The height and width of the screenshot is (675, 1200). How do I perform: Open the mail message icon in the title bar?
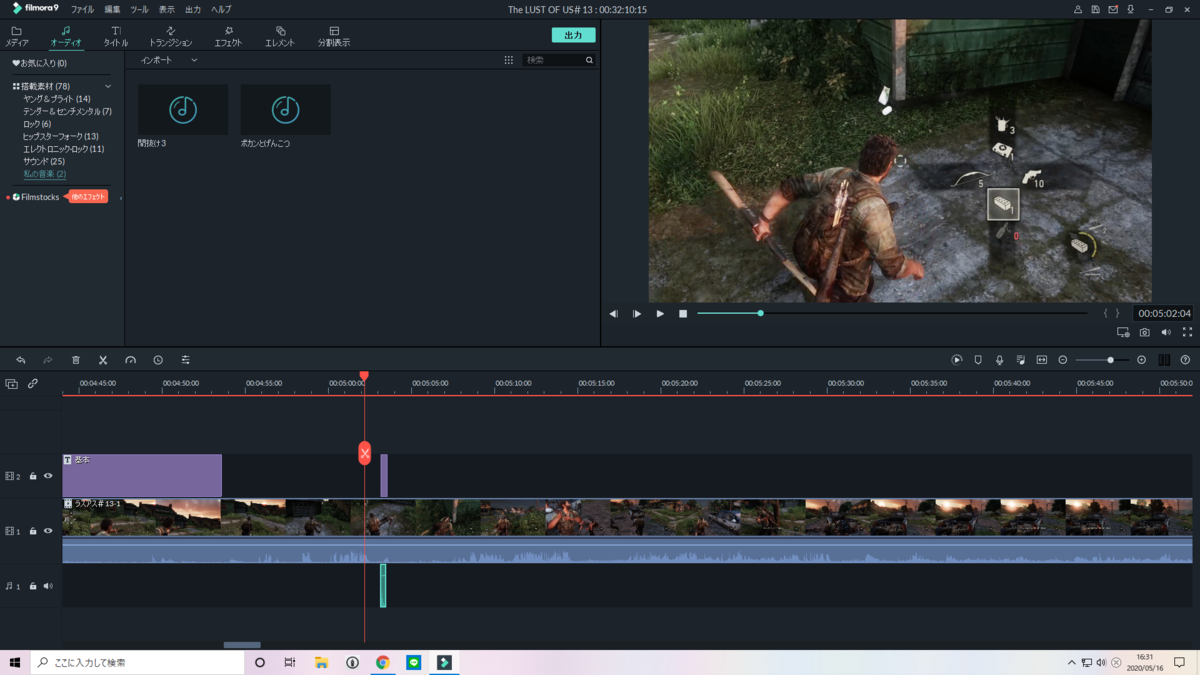click(x=1113, y=9)
